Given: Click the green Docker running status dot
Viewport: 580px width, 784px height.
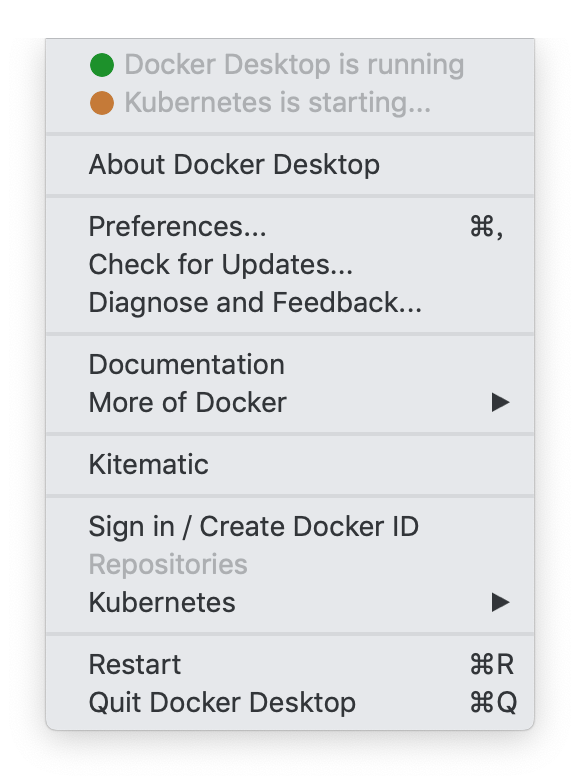Looking at the screenshot, I should pos(102,65).
